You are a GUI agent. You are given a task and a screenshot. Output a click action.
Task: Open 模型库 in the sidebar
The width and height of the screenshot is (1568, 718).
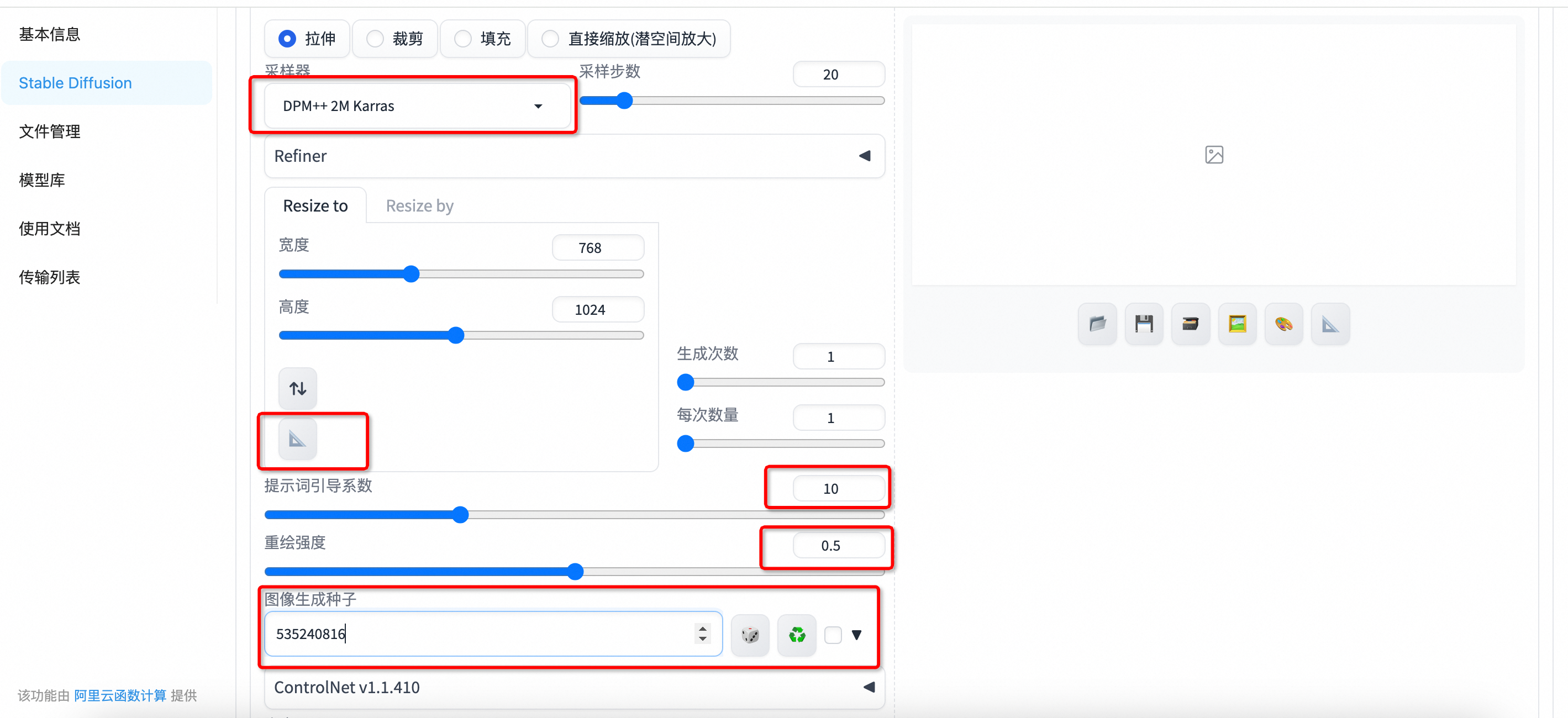[42, 180]
